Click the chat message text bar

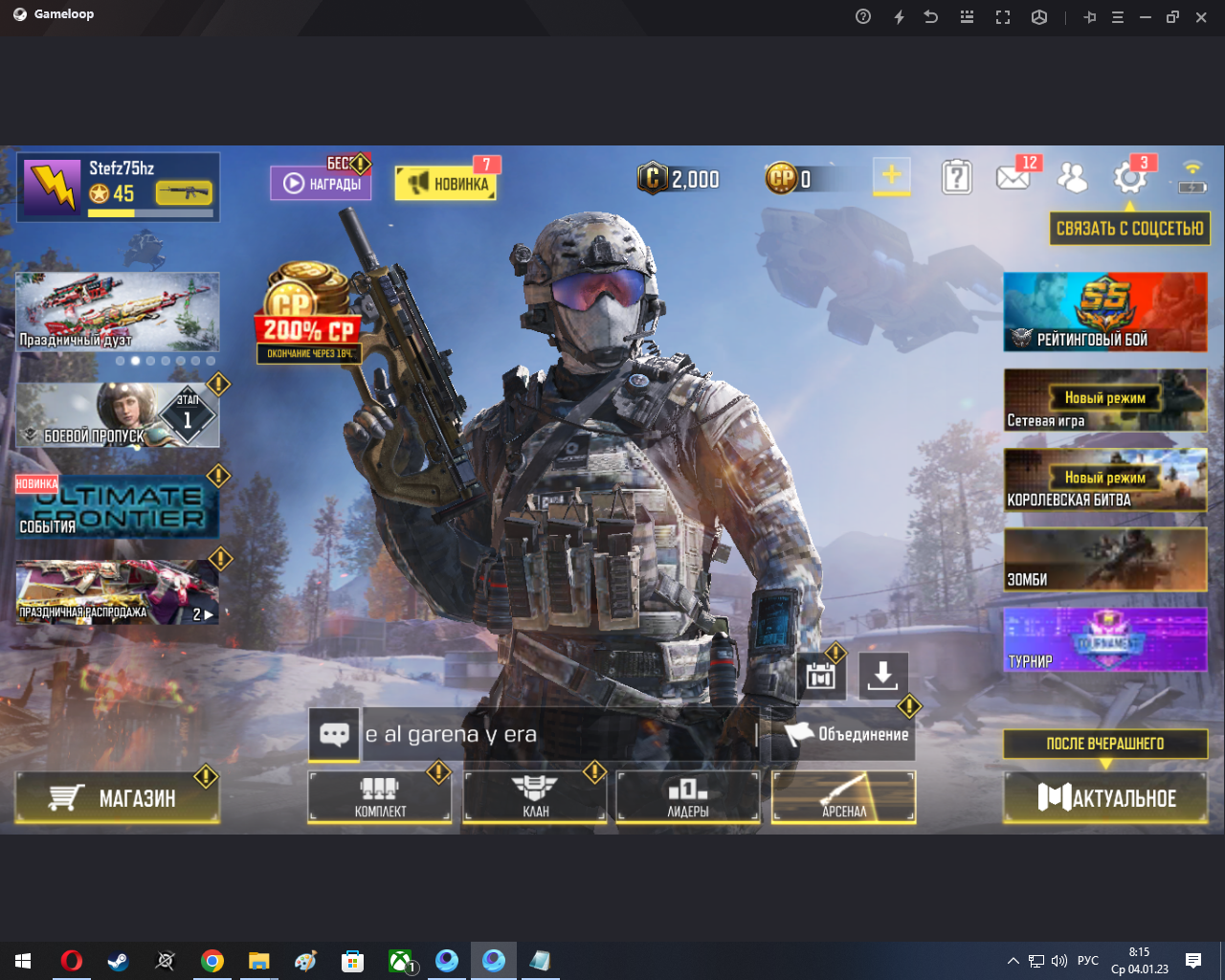pos(561,734)
